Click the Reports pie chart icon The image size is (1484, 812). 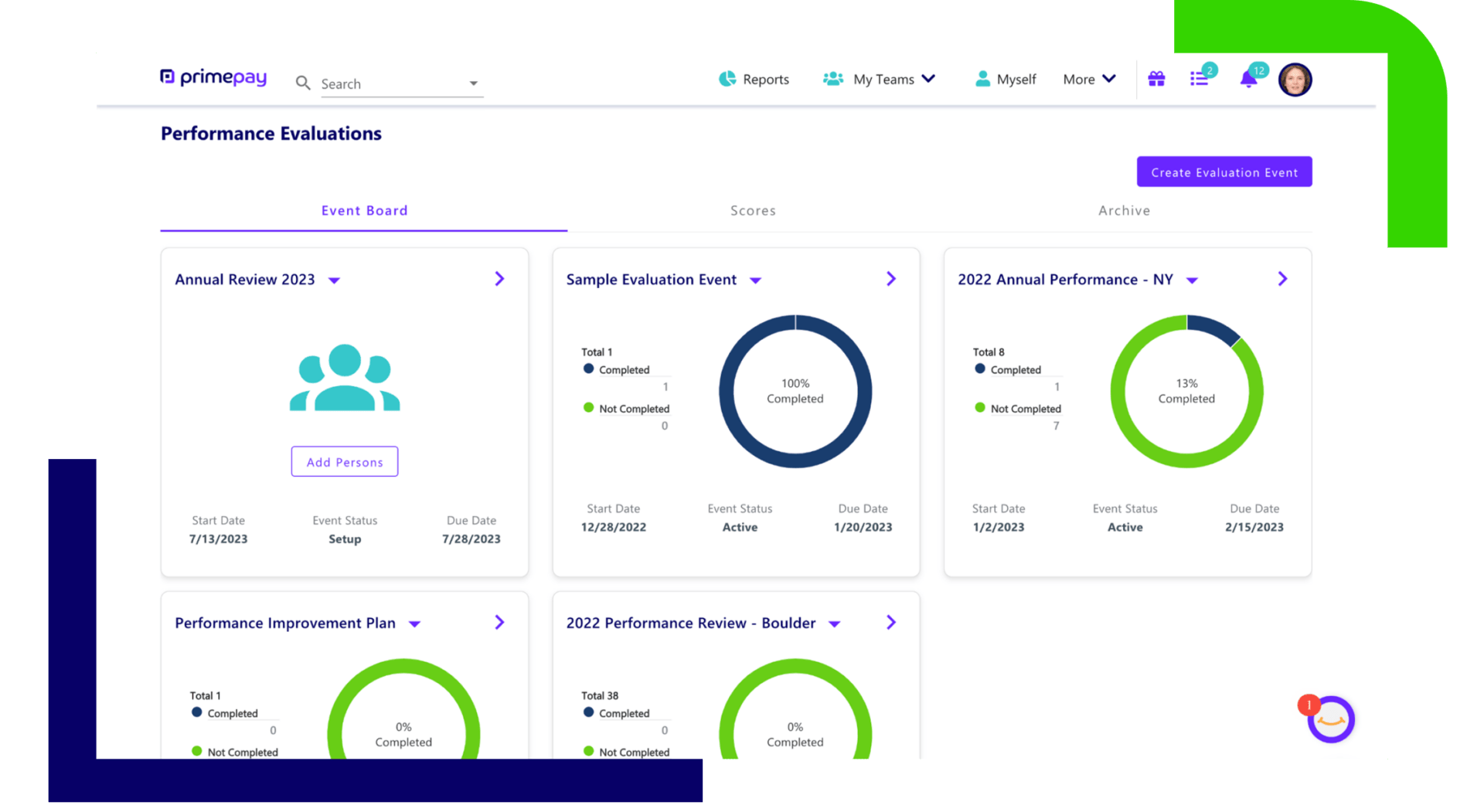pyautogui.click(x=727, y=79)
